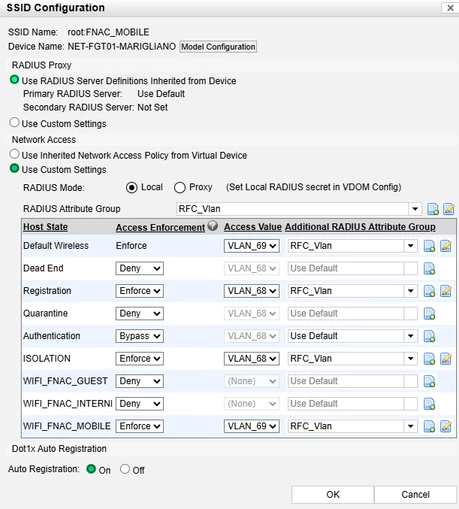Sort by Access Value column header
Screen dimensions: 459x509
point(253,227)
